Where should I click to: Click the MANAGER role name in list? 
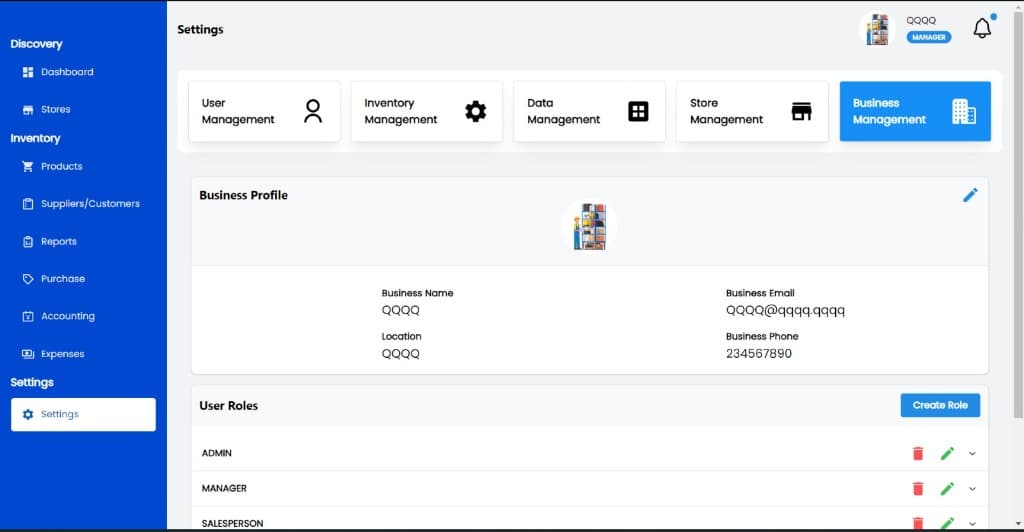(224, 488)
